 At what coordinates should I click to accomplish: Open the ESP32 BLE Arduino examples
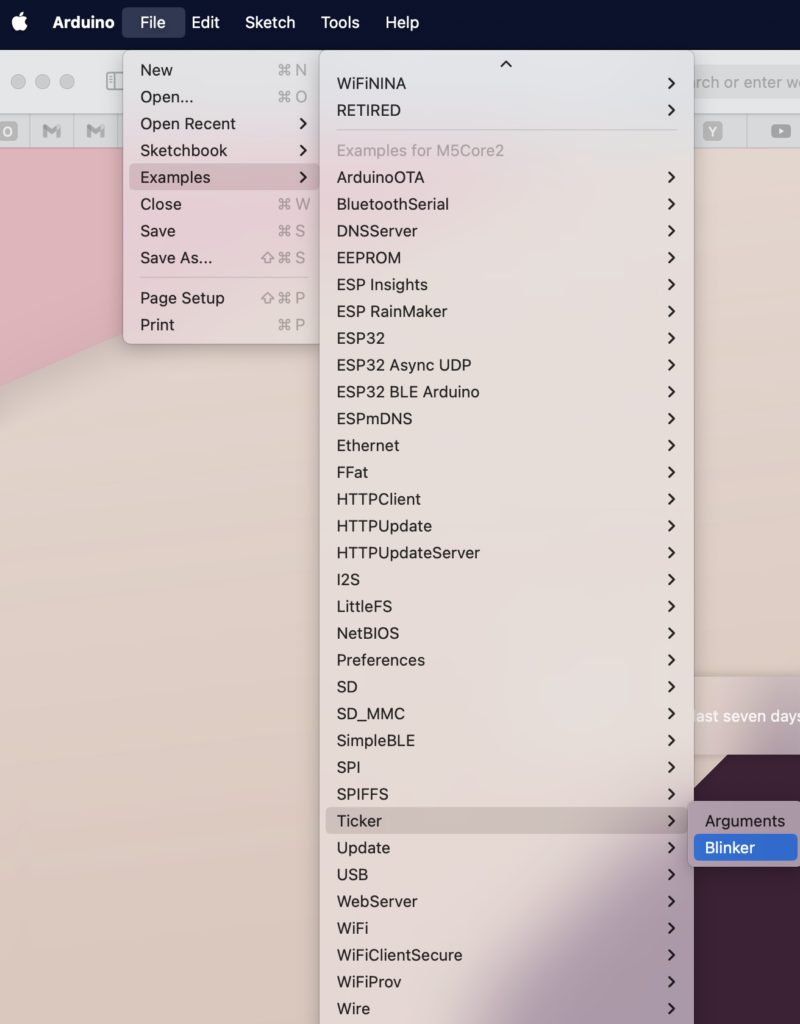click(x=506, y=391)
